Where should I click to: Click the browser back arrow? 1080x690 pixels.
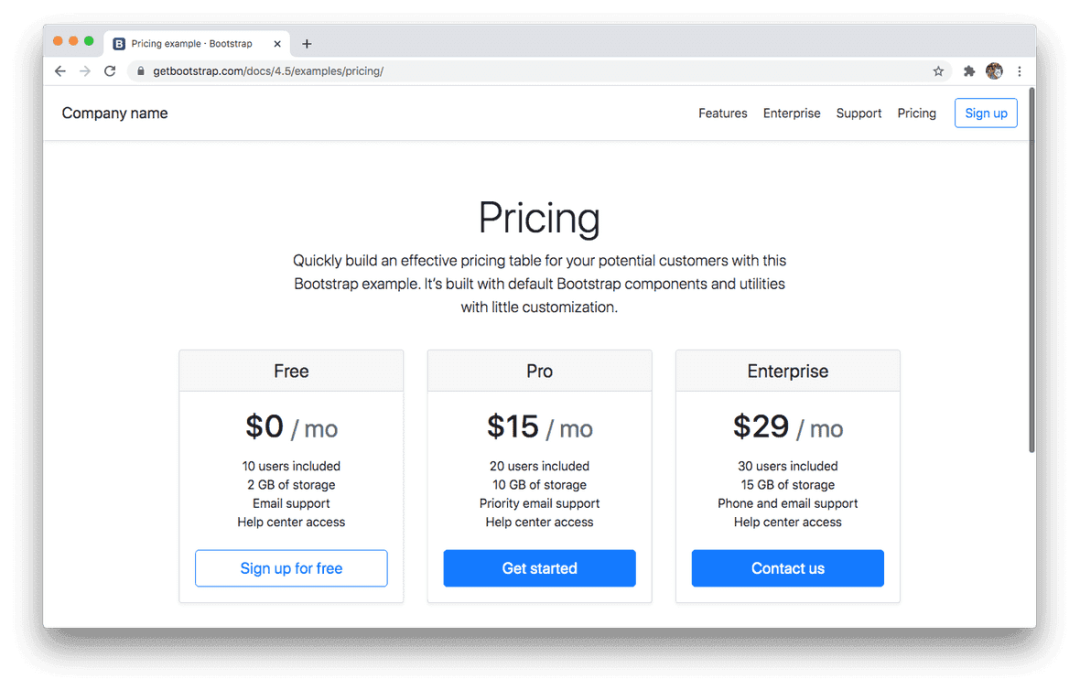pyautogui.click(x=60, y=71)
